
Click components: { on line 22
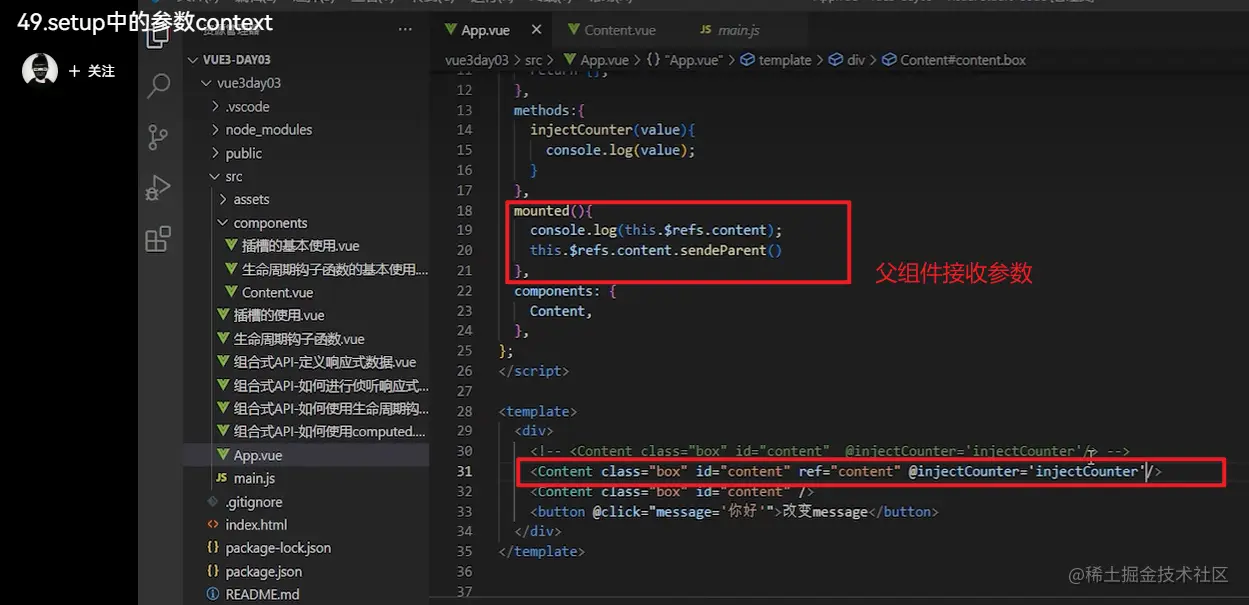565,291
